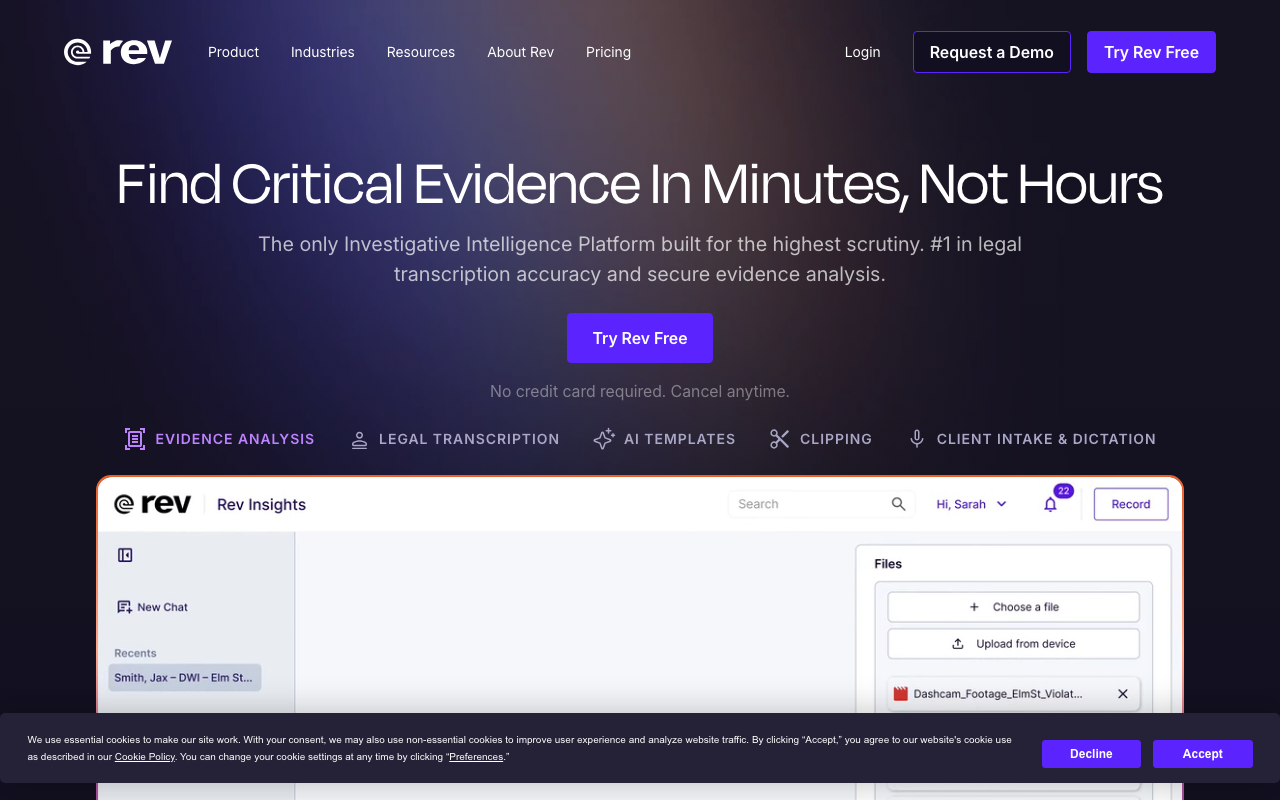This screenshot has width=1280, height=800.
Task: Click Choose a file button
Action: coord(1013,607)
